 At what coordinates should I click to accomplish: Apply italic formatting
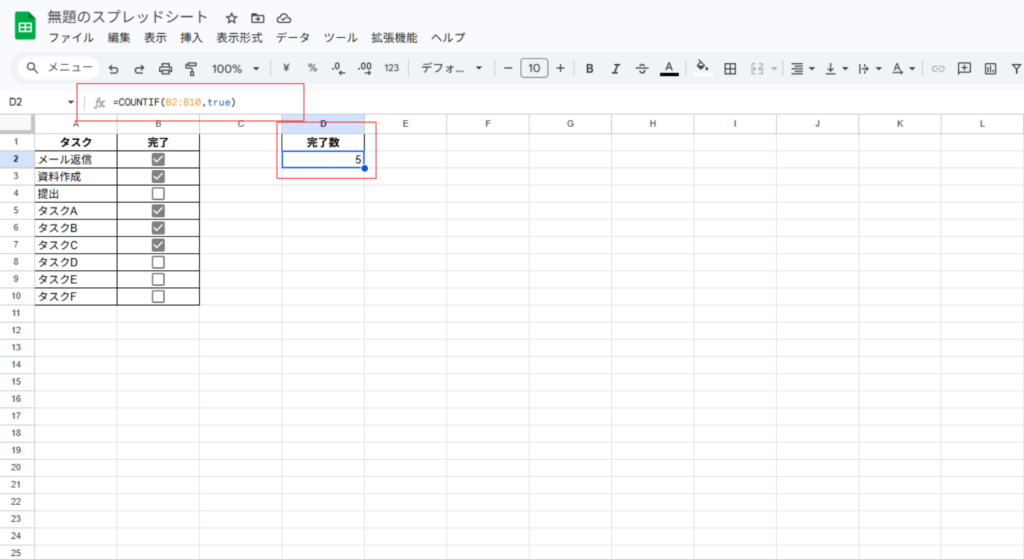tap(616, 69)
